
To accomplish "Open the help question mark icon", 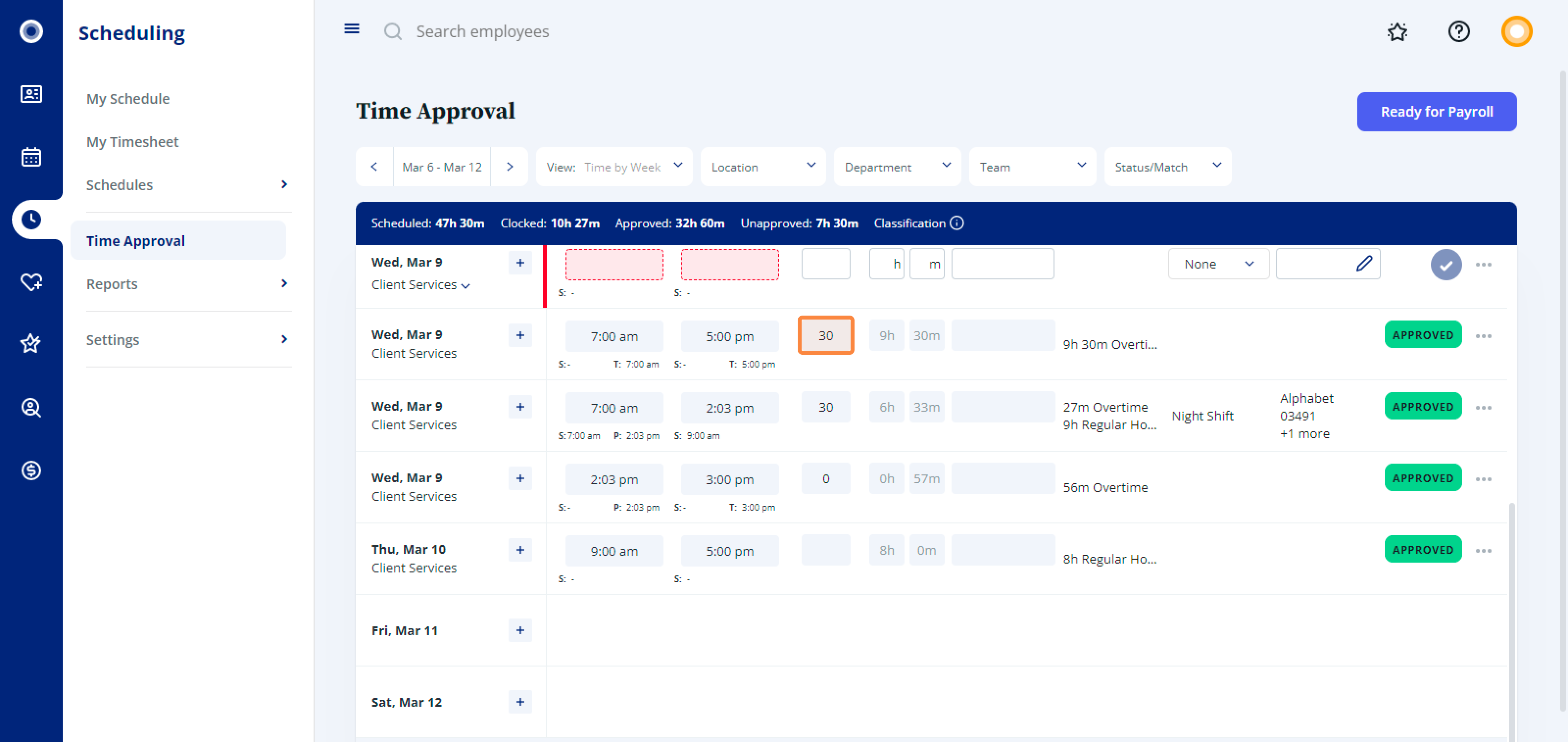I will 1458,32.
